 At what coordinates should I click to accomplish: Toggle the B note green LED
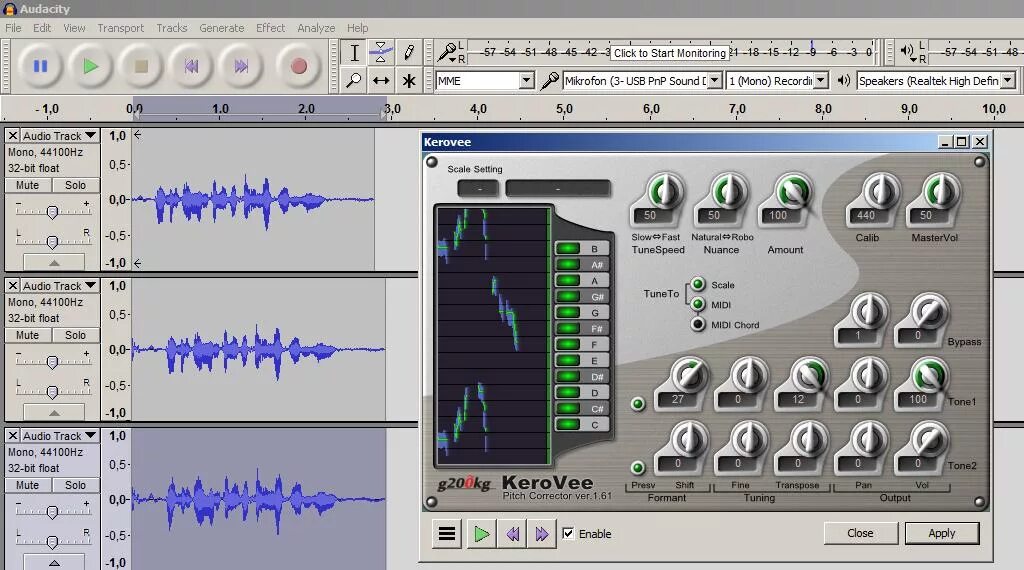pyautogui.click(x=568, y=248)
